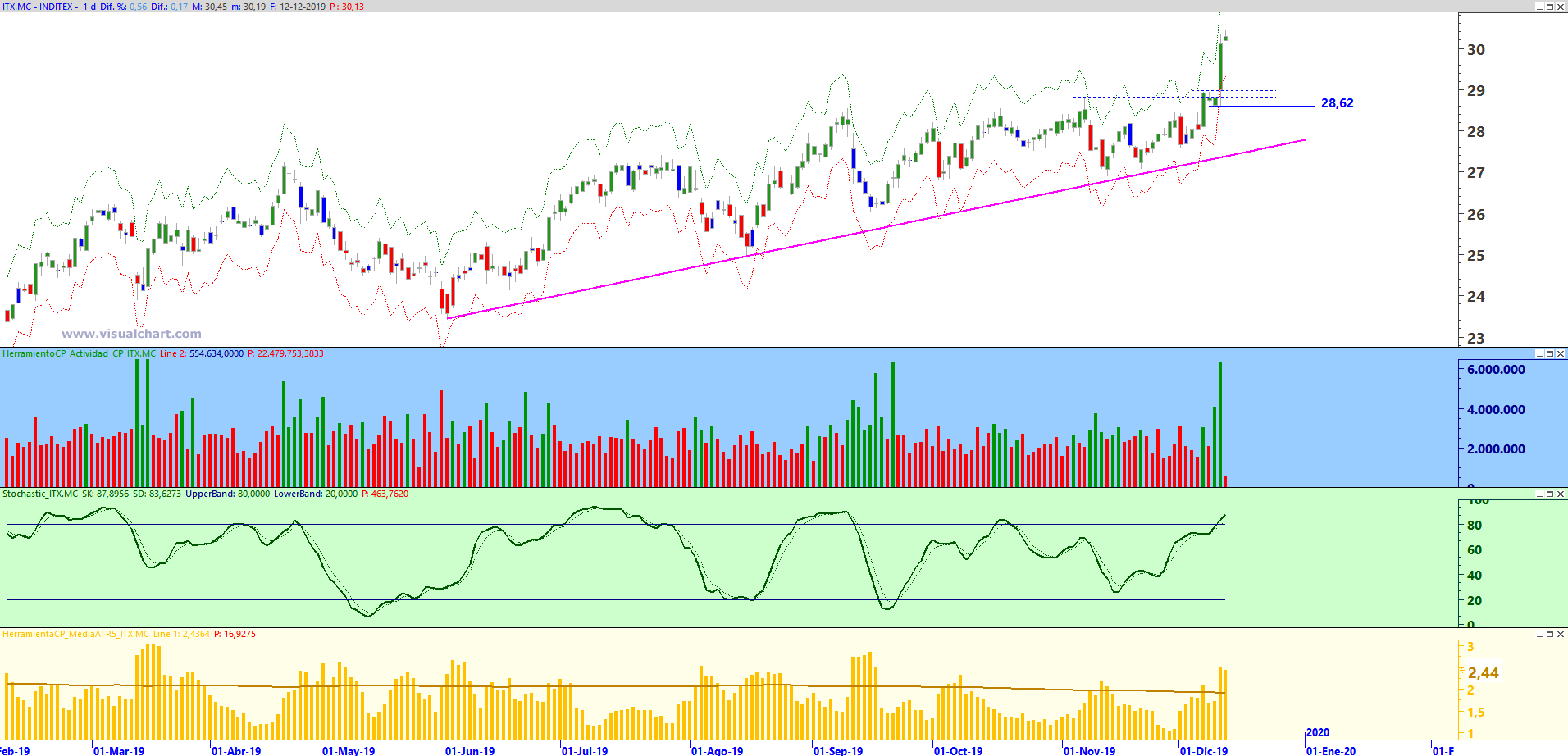Click the 'F: 12-12-2019' date in header
The image size is (1568, 756).
(298, 7)
